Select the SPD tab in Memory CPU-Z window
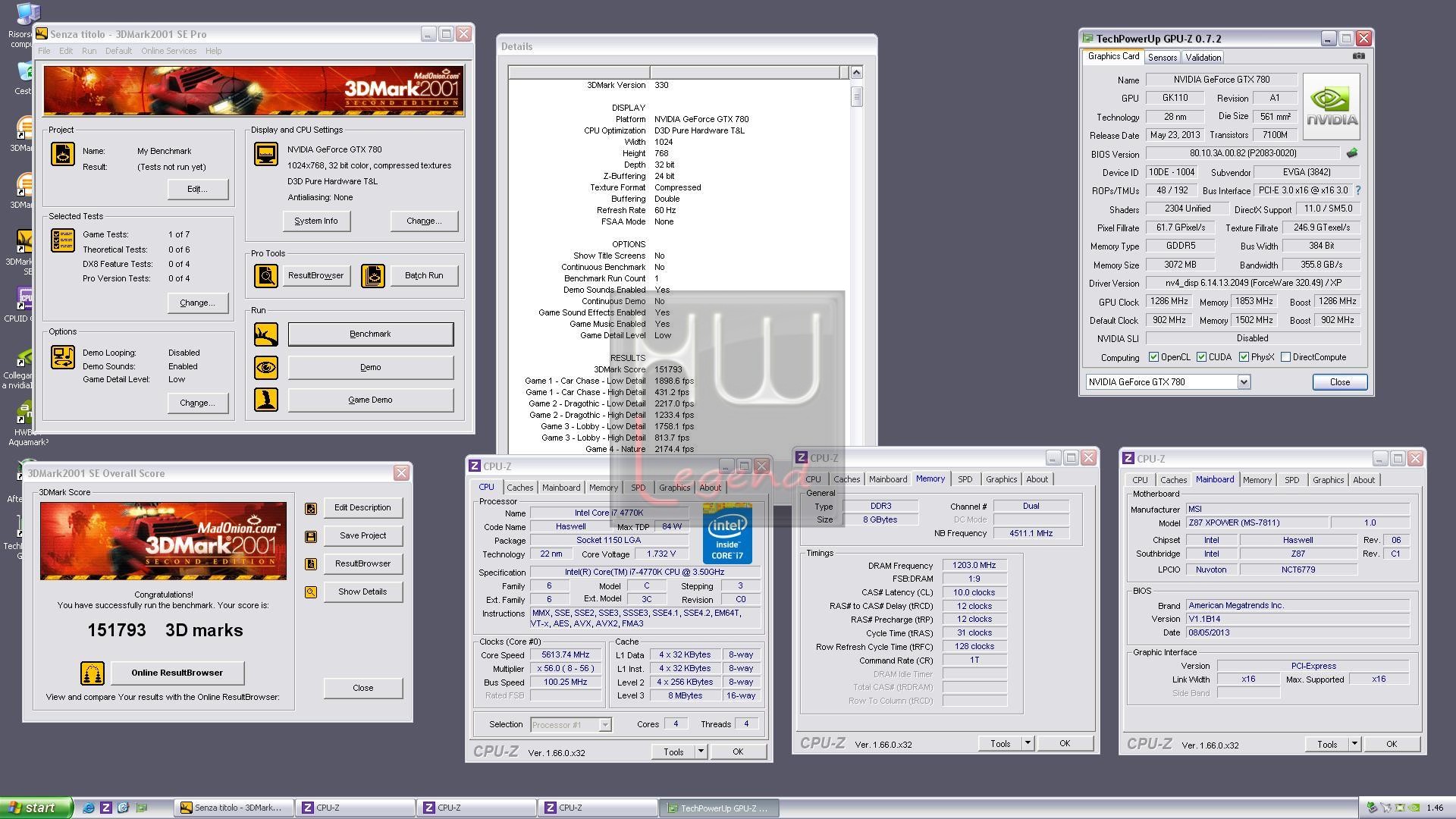Screen dimensions: 1456x819 coord(965,479)
